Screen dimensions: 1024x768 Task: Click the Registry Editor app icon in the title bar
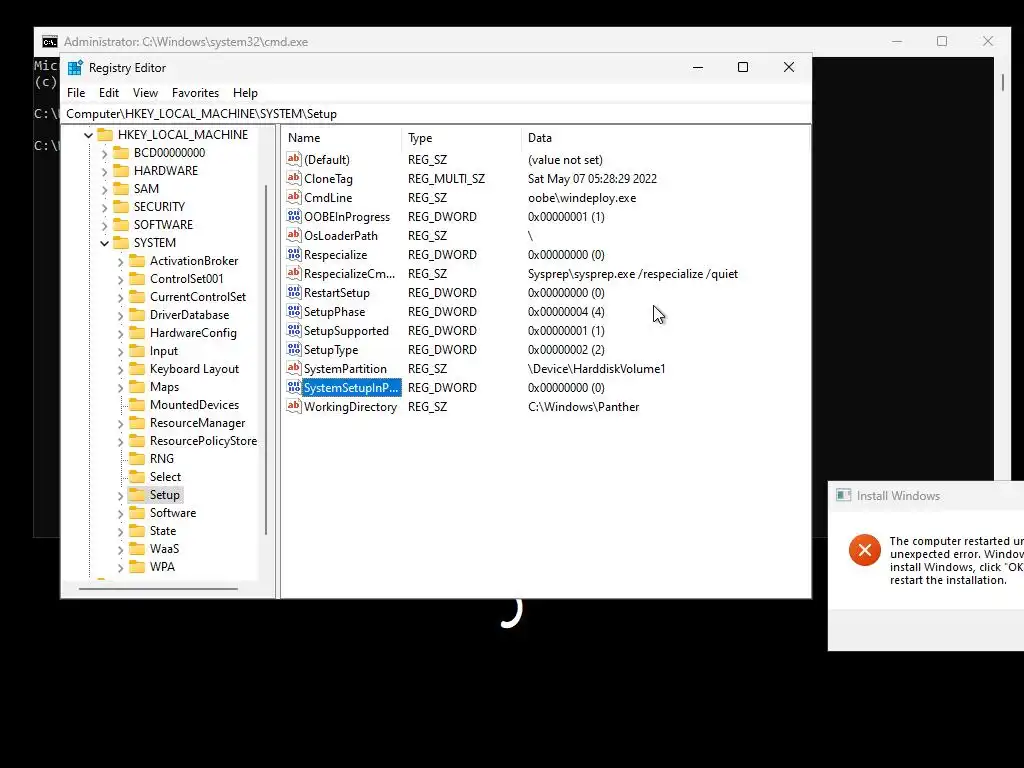click(75, 68)
